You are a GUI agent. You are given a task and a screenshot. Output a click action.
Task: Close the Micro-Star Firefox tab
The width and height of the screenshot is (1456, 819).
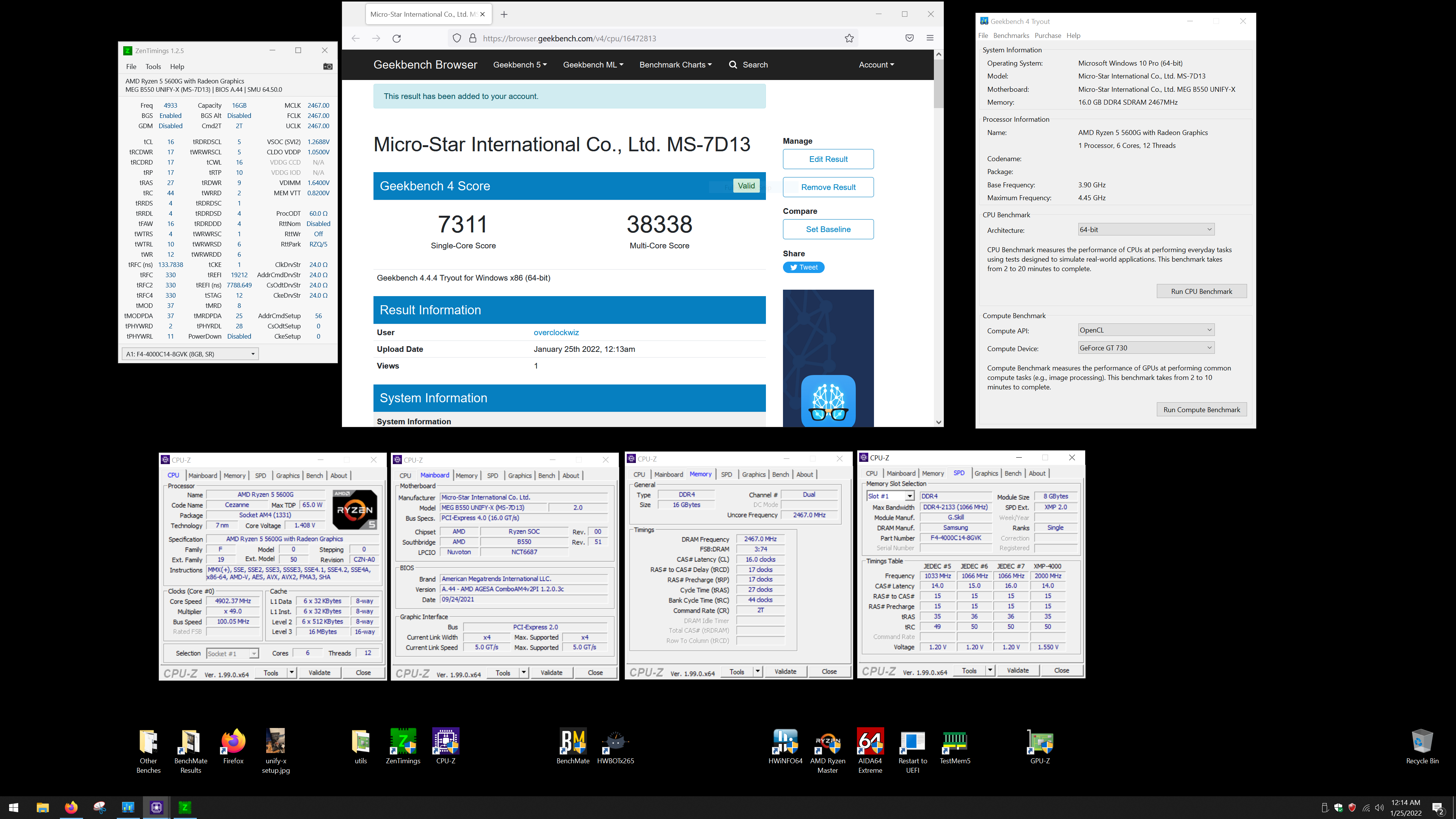pos(482,14)
